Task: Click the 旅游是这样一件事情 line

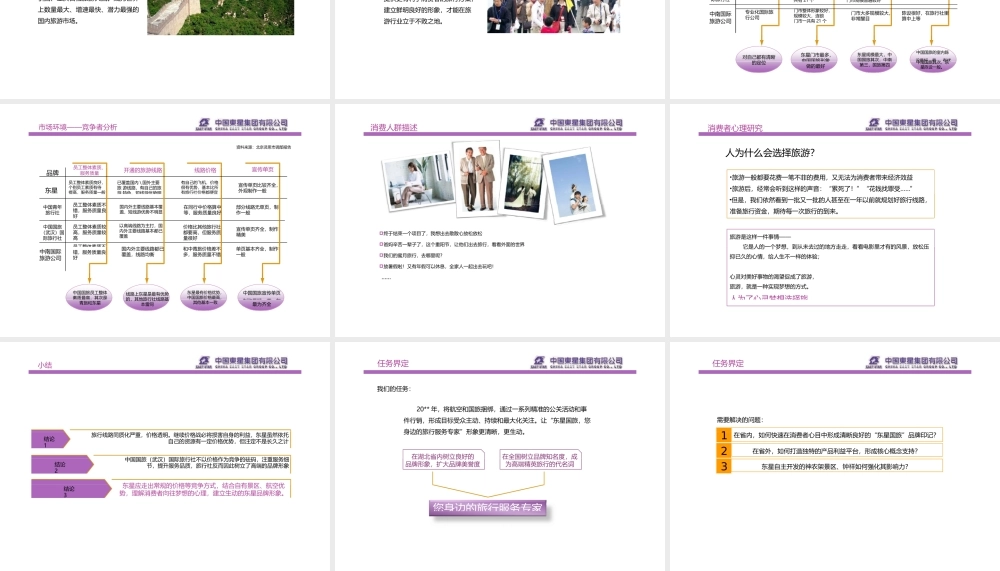Action: pyautogui.click(x=760, y=237)
